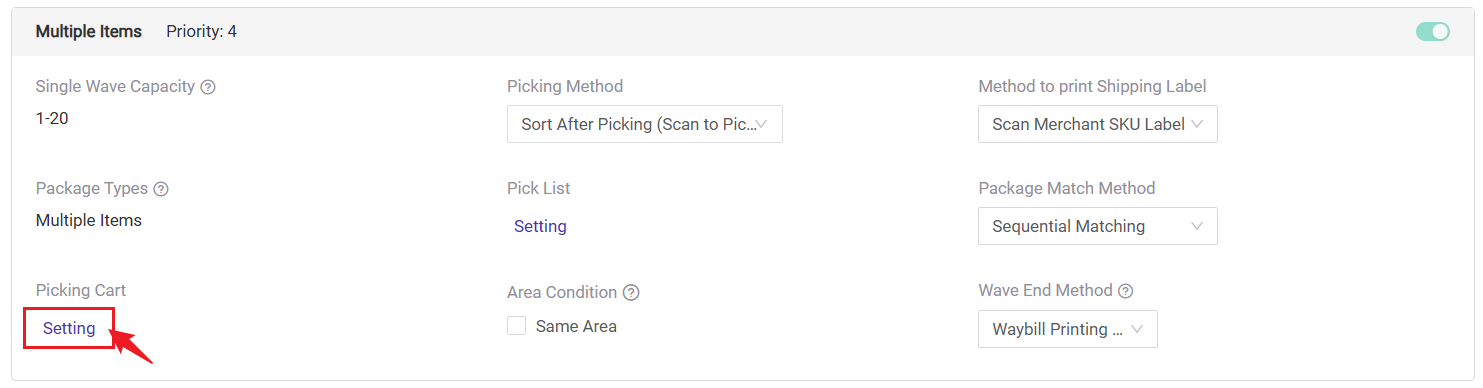Click the Priority: 4 label
Viewport: 1483px width, 388px height.
point(202,32)
